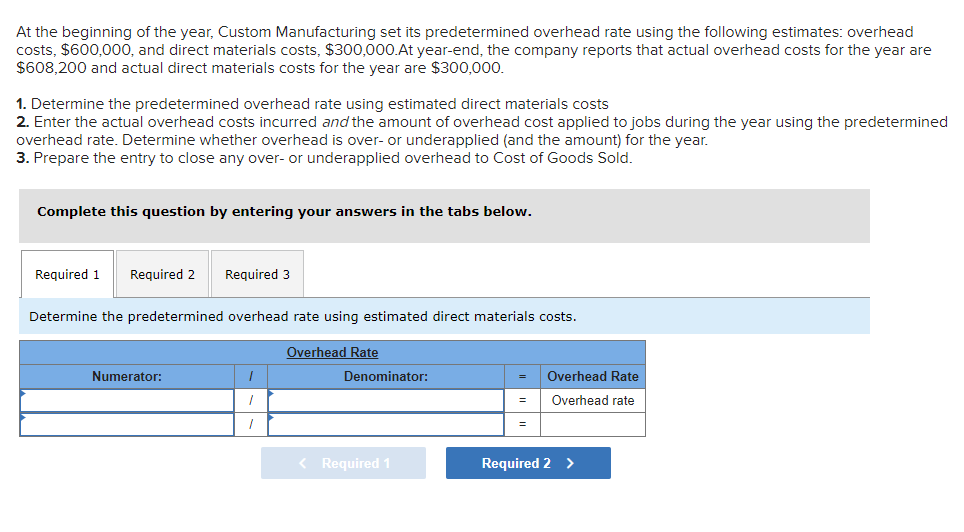Click the underlined Overhead Rate table title
The image size is (964, 532).
coord(332,352)
